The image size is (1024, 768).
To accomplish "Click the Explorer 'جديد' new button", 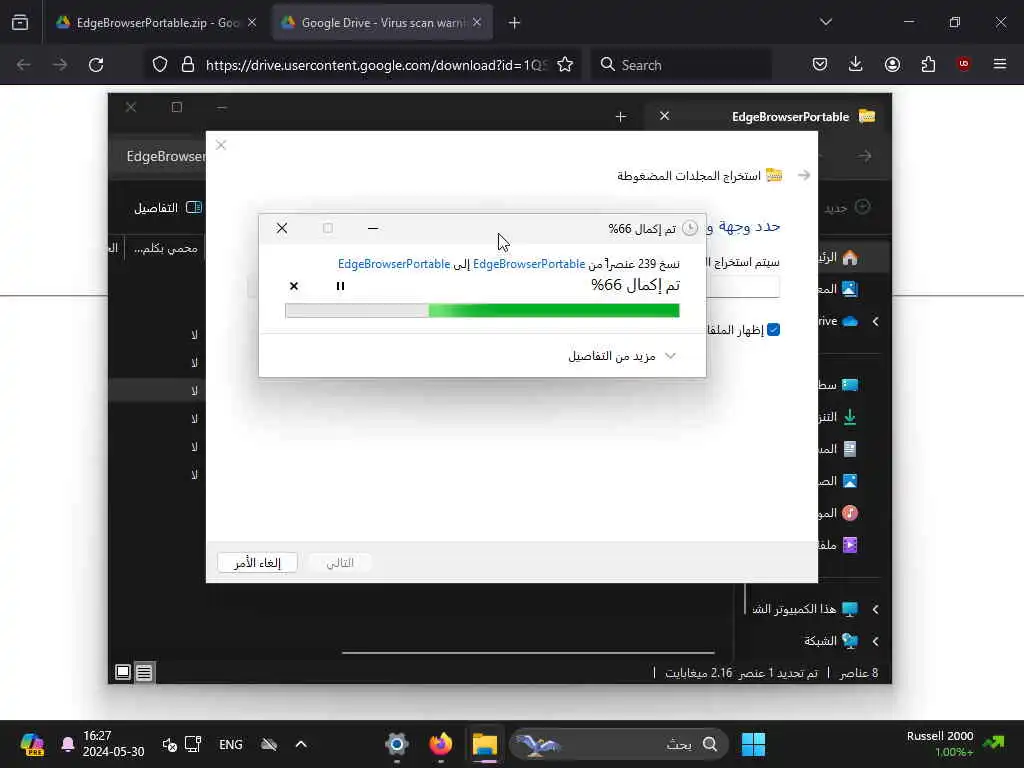I will (x=847, y=208).
